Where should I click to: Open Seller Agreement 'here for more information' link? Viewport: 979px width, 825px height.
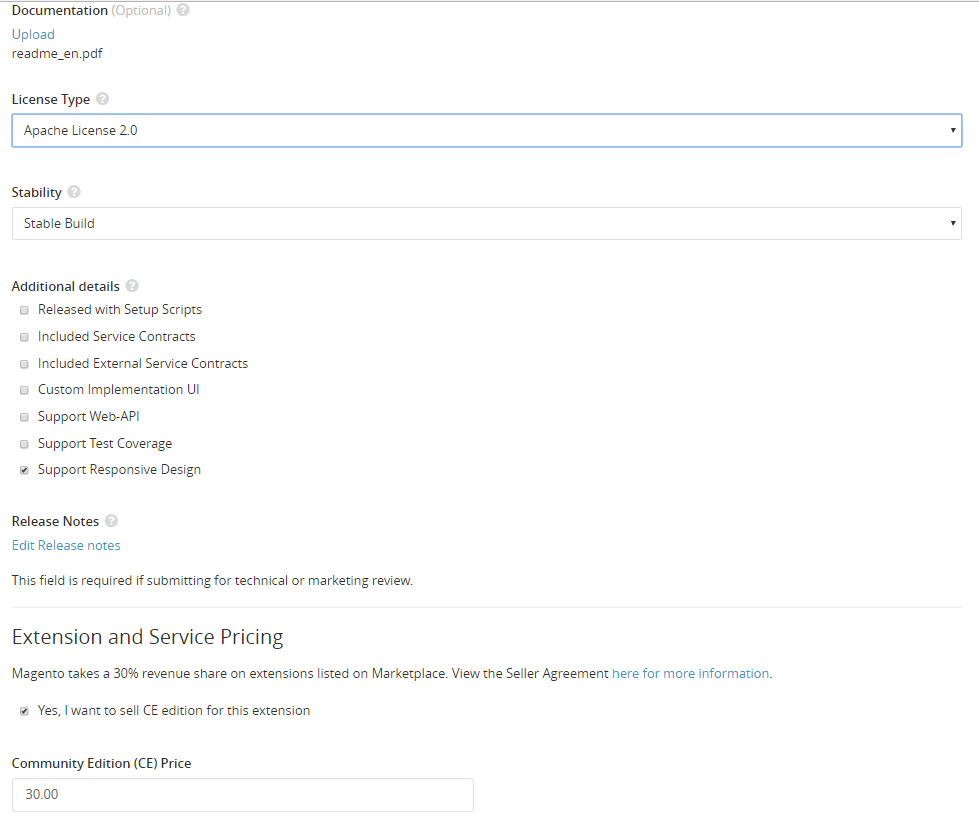(690, 674)
